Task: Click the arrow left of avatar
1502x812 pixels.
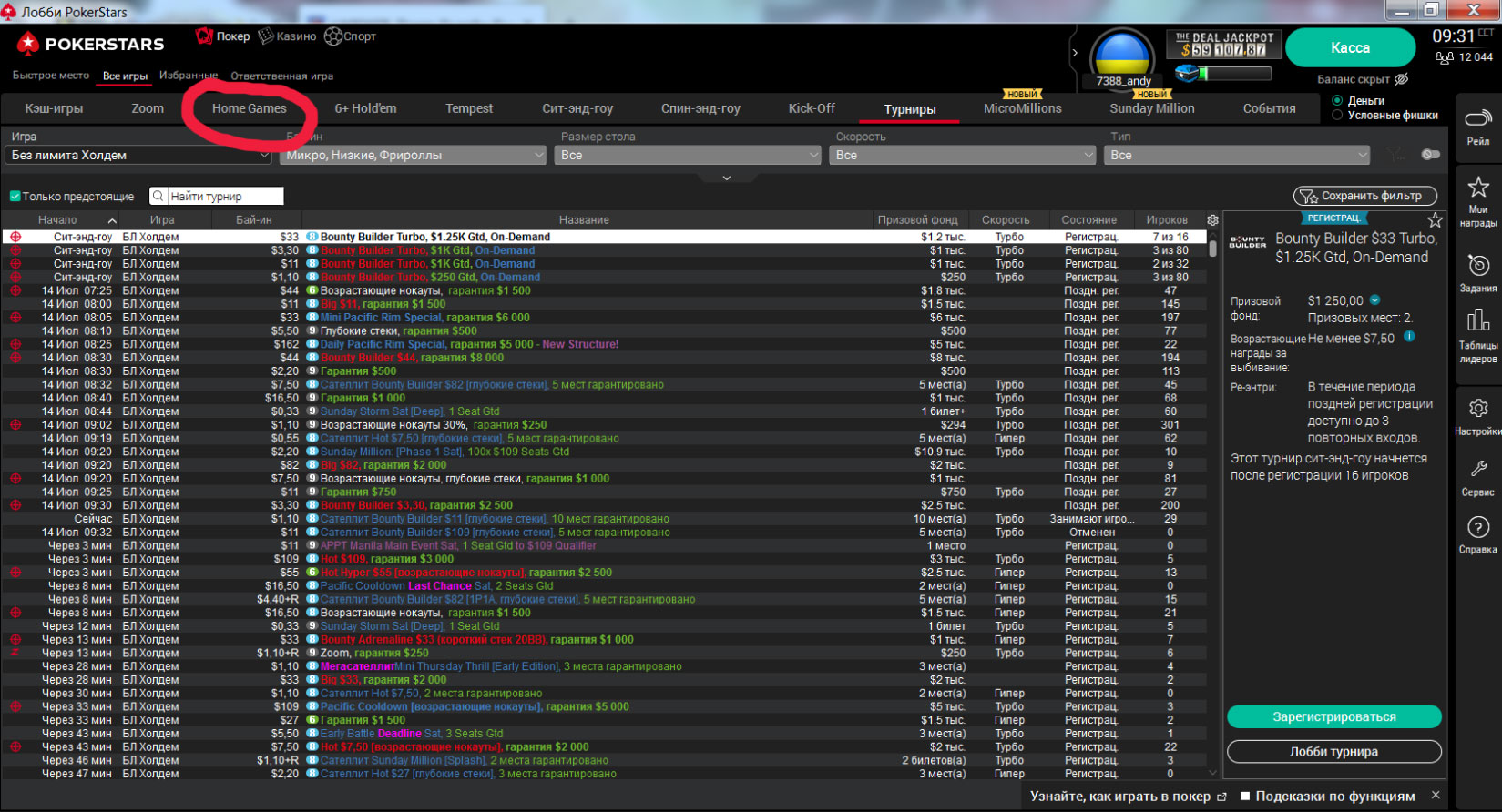Action: [x=1075, y=53]
